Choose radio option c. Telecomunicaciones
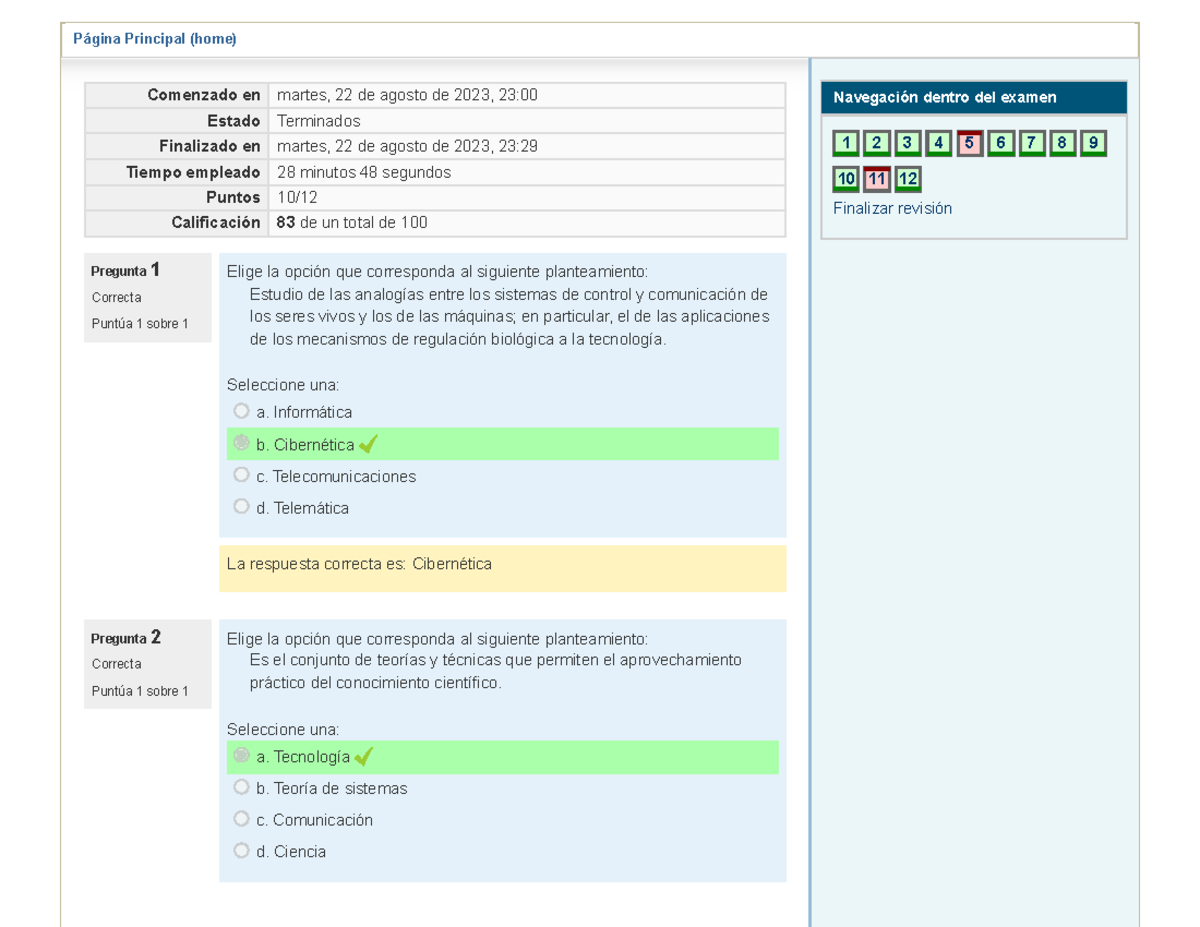This screenshot has width=1200, height=927. 241,475
